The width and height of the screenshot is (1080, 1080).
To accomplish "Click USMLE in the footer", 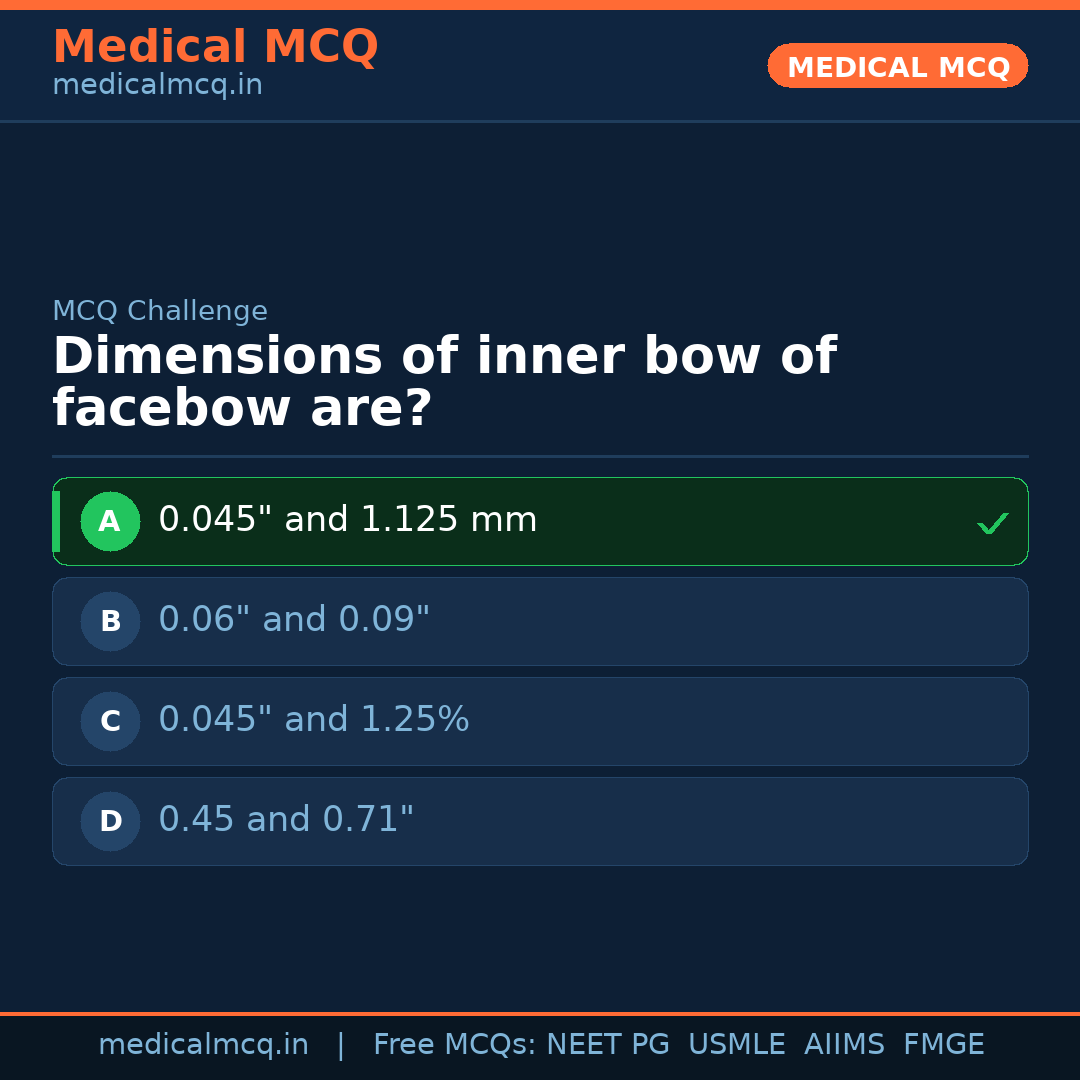I will 736,1045.
